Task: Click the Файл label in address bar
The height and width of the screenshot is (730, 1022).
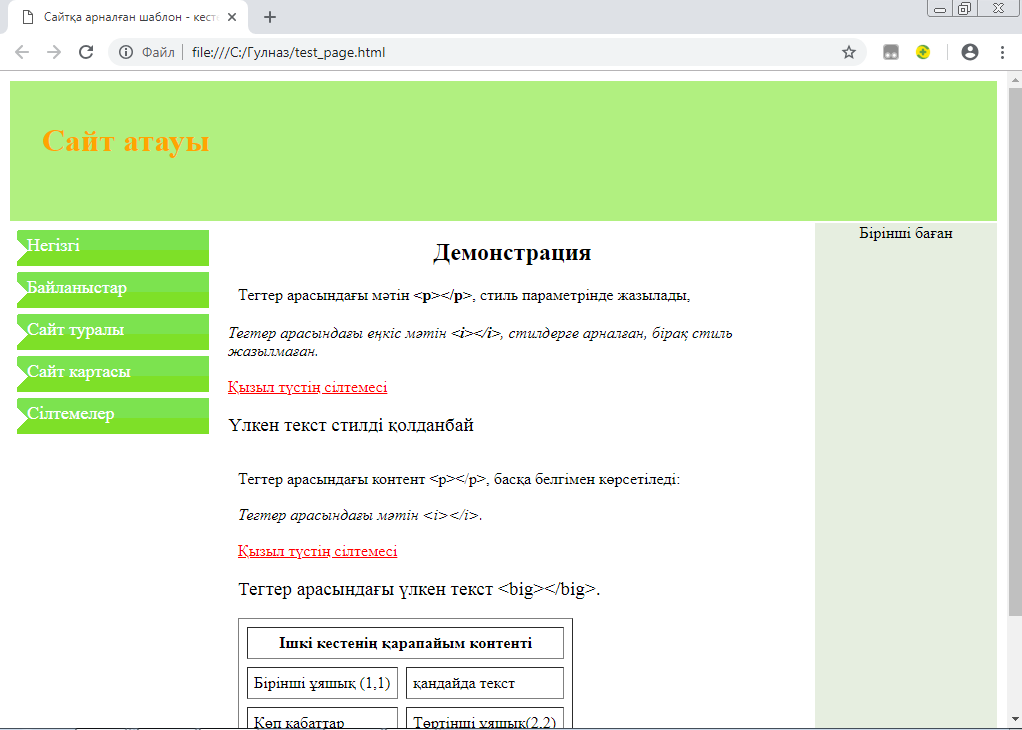Action: [x=158, y=52]
